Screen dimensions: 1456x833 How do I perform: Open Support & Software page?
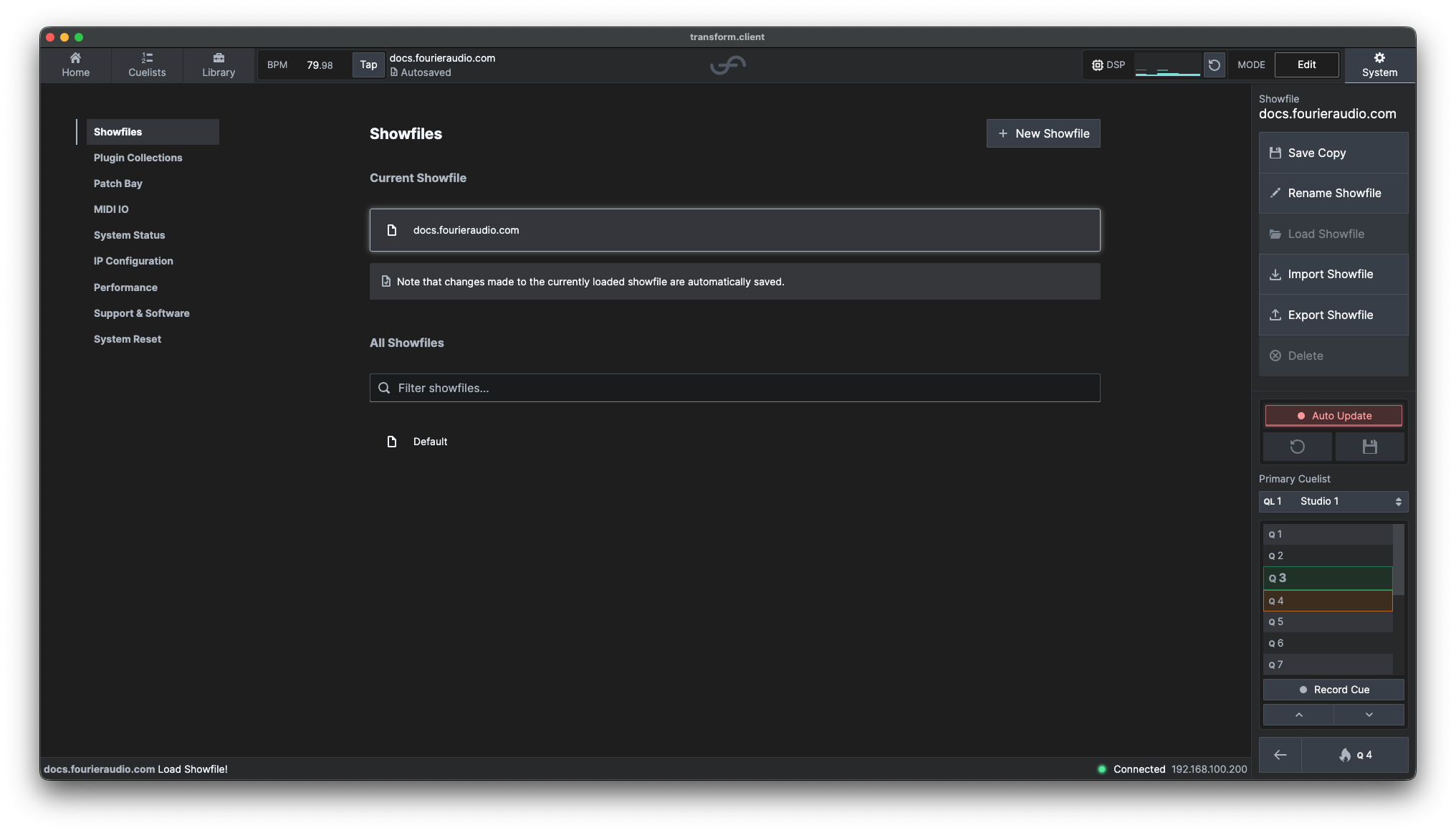tap(141, 313)
